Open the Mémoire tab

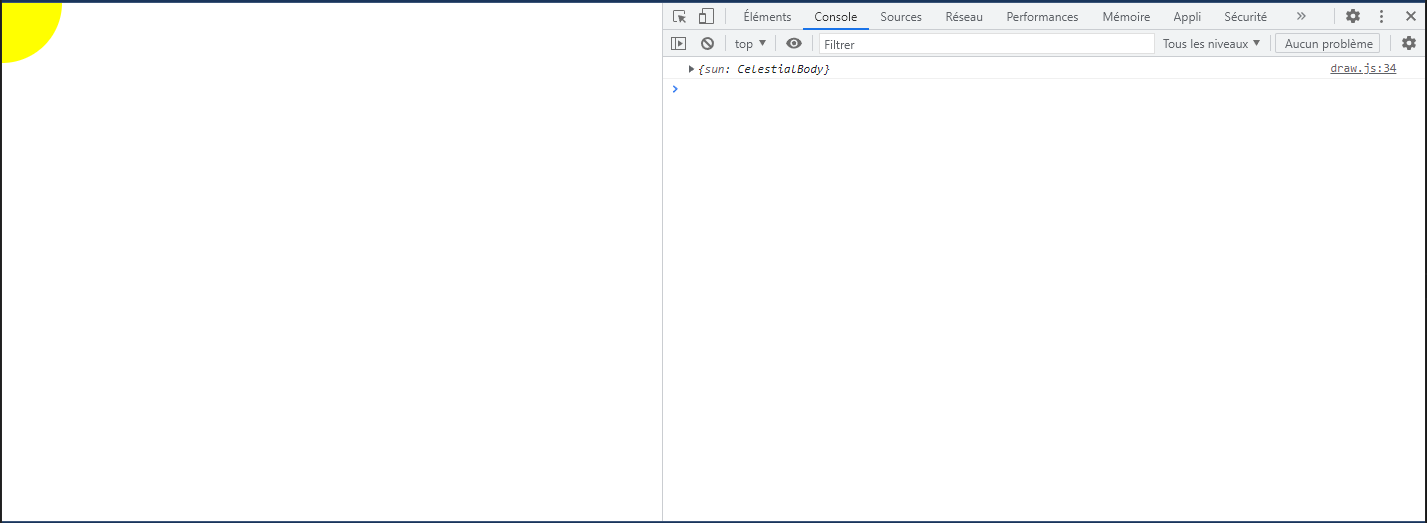pyautogui.click(x=1126, y=17)
